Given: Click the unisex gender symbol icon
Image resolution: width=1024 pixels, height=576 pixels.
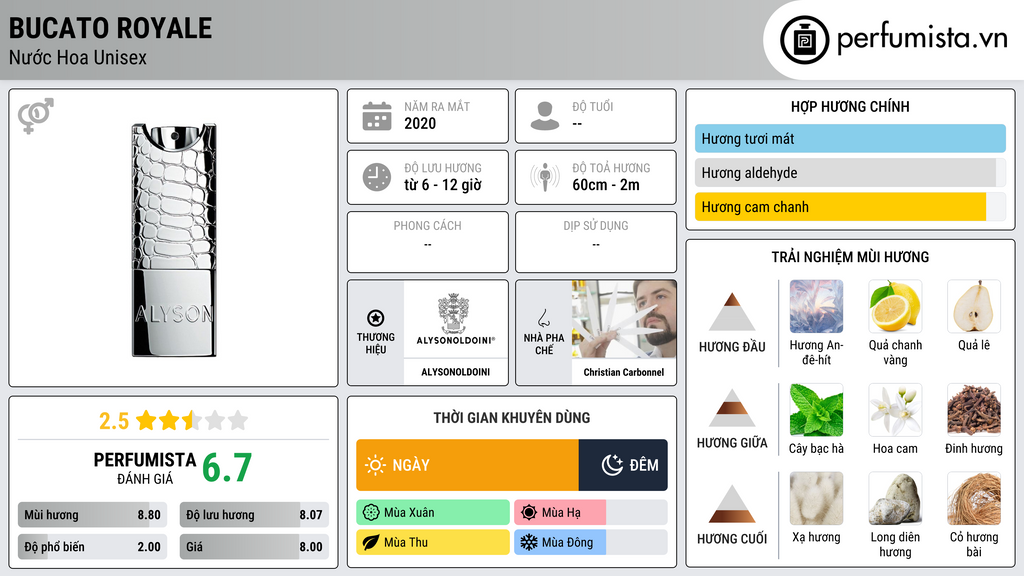Looking at the screenshot, I should pos(35,116).
